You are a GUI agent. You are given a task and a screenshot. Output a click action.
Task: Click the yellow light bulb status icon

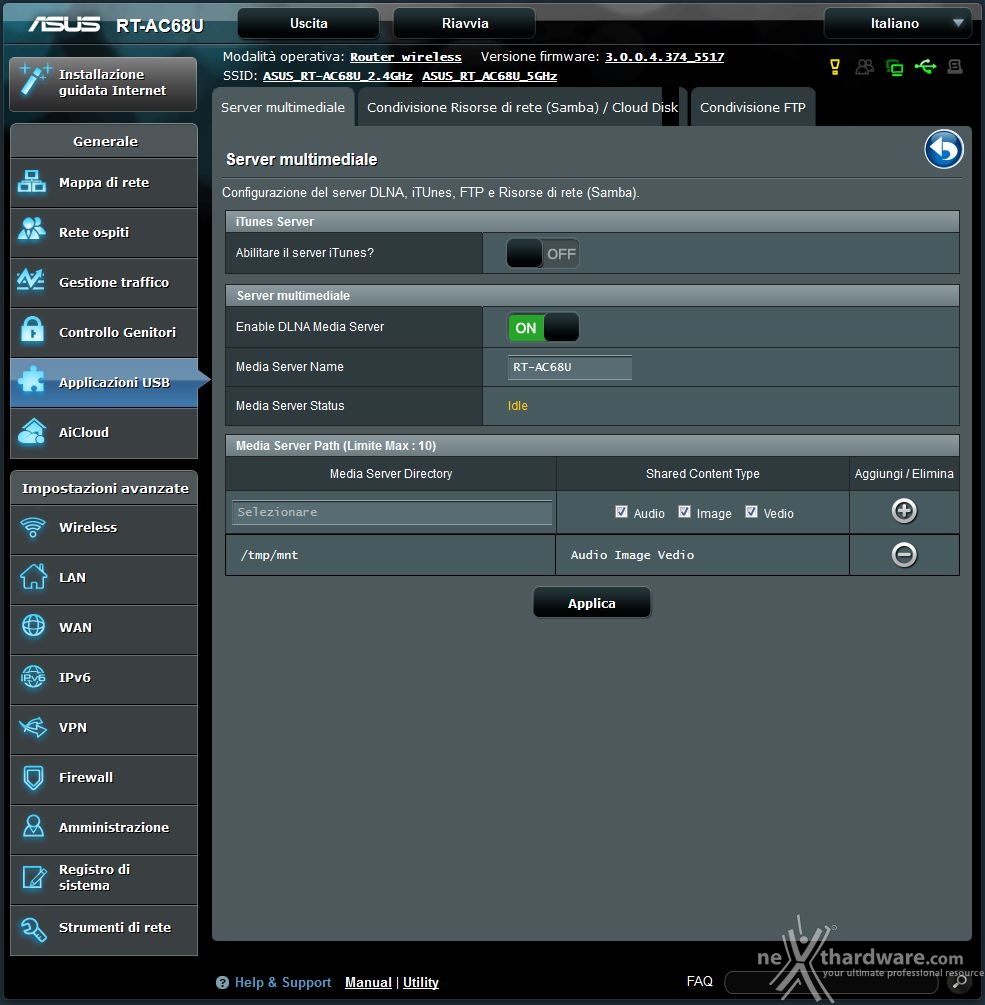pos(834,67)
